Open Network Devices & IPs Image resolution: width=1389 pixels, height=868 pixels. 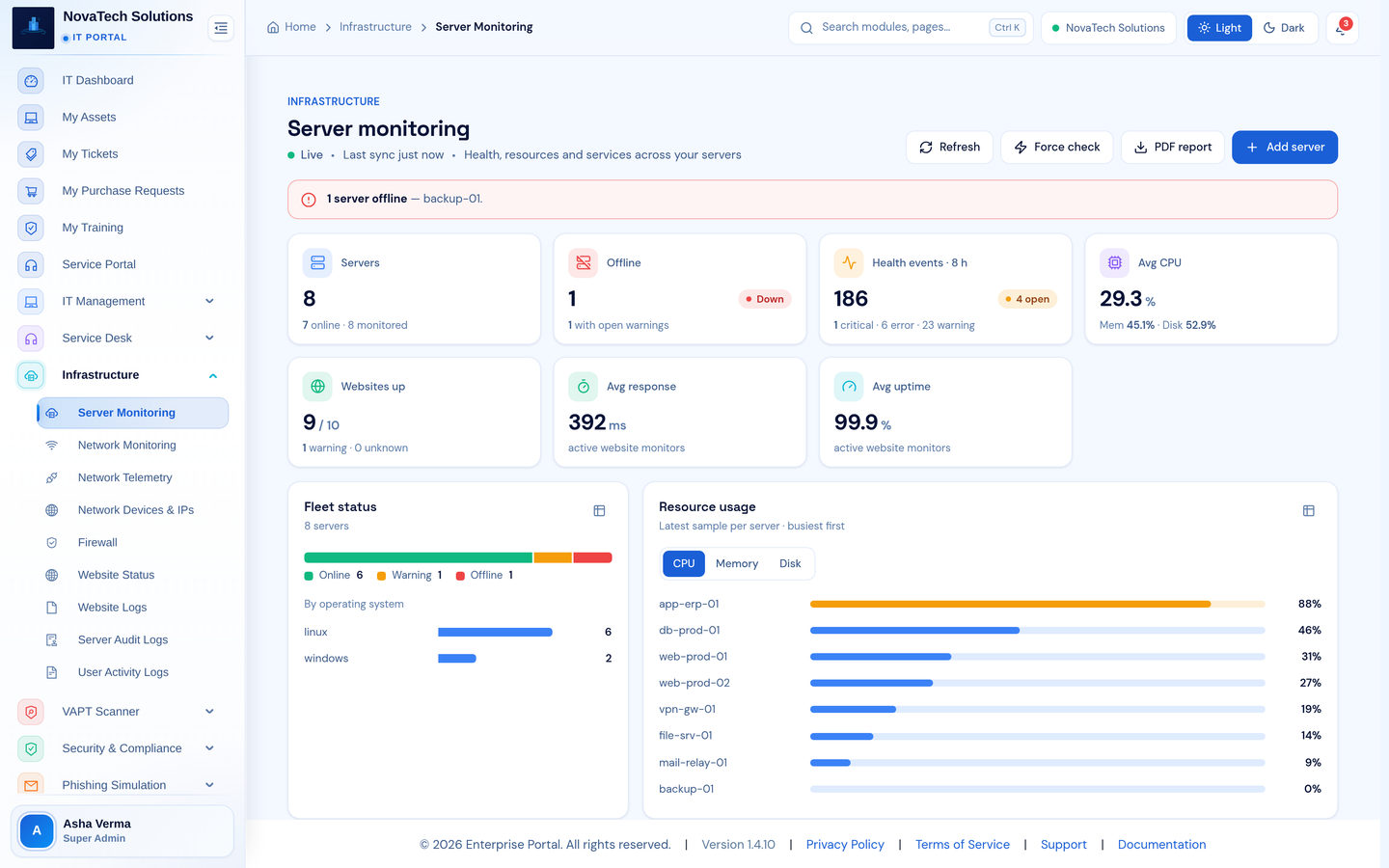pyautogui.click(x=132, y=510)
